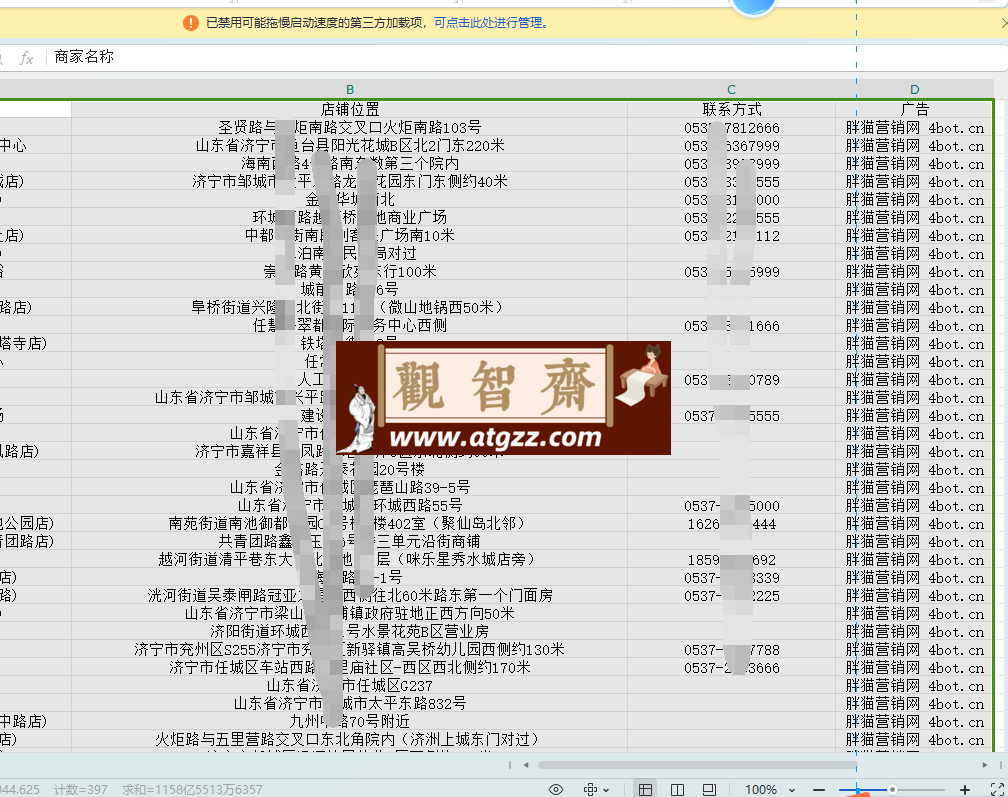The image size is (1008, 797).
Task: Switch to page layout view icon
Action: coord(709,789)
